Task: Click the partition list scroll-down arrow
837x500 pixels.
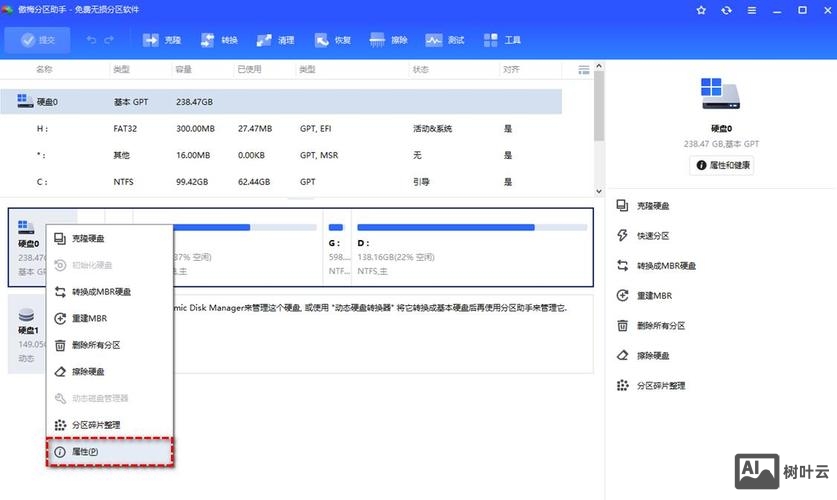Action: pyautogui.click(x=599, y=191)
